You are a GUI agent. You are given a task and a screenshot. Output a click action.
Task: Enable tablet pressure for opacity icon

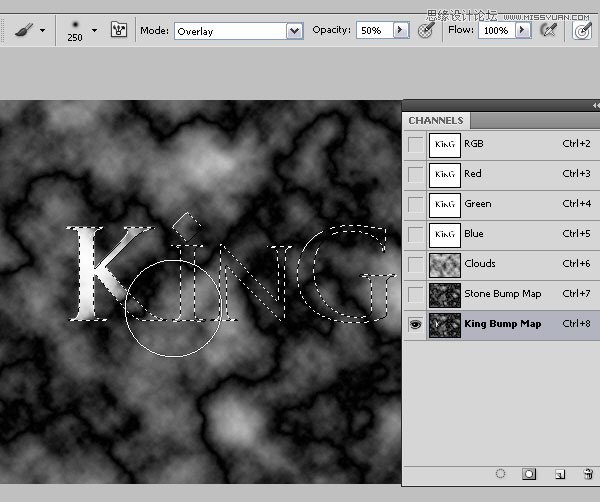(x=425, y=30)
